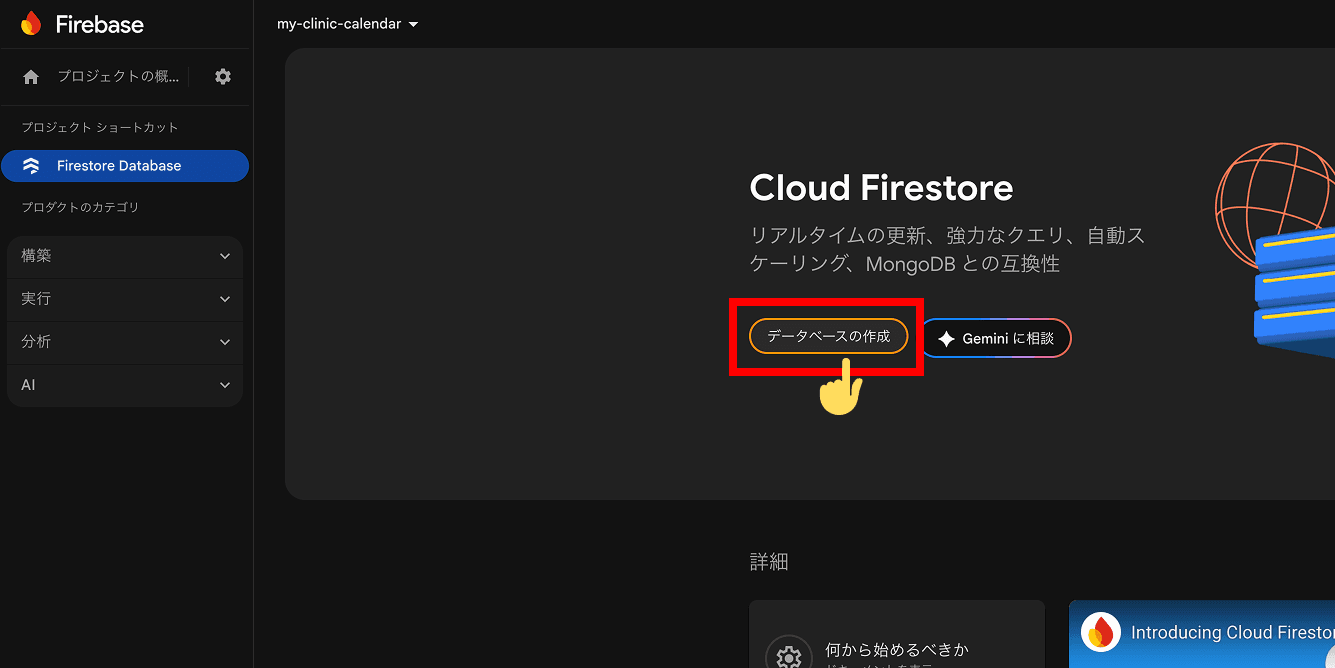Click the Firebase flame logo
The height and width of the screenshot is (668, 1335).
coord(31,24)
